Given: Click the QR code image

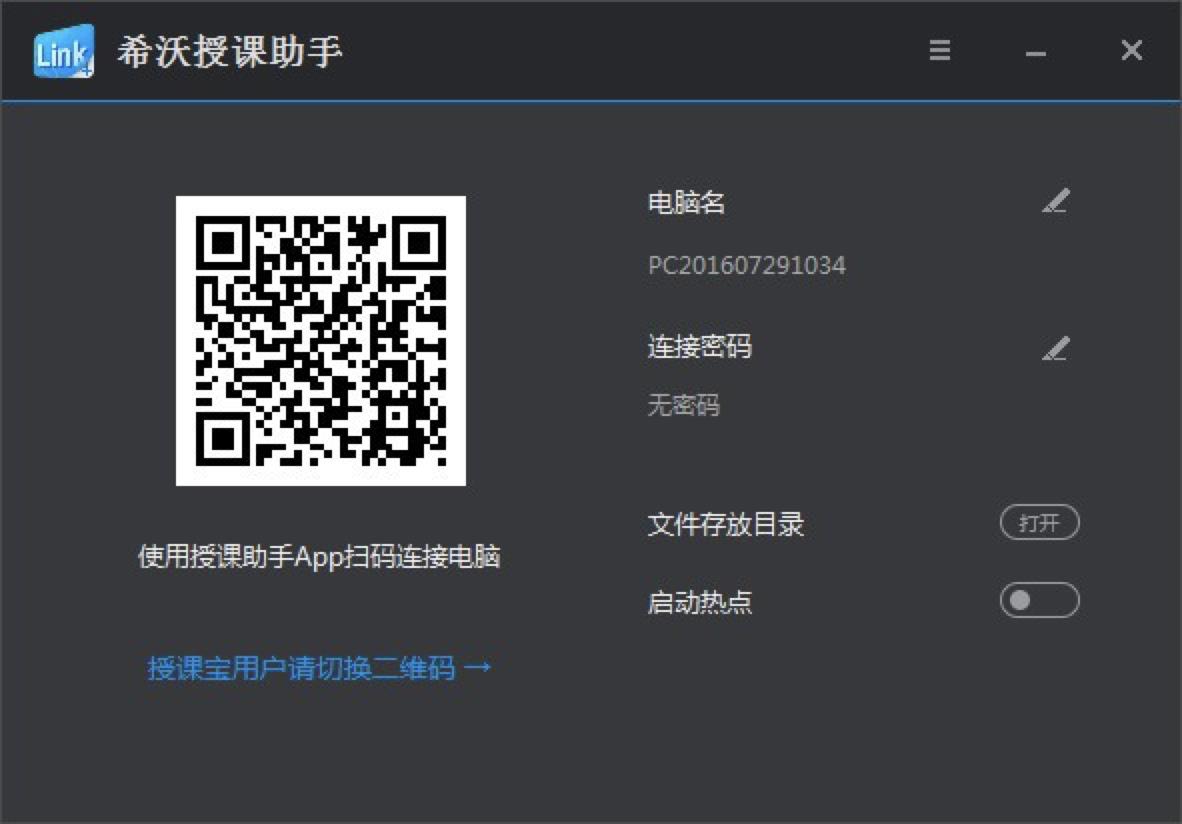Looking at the screenshot, I should (x=320, y=341).
